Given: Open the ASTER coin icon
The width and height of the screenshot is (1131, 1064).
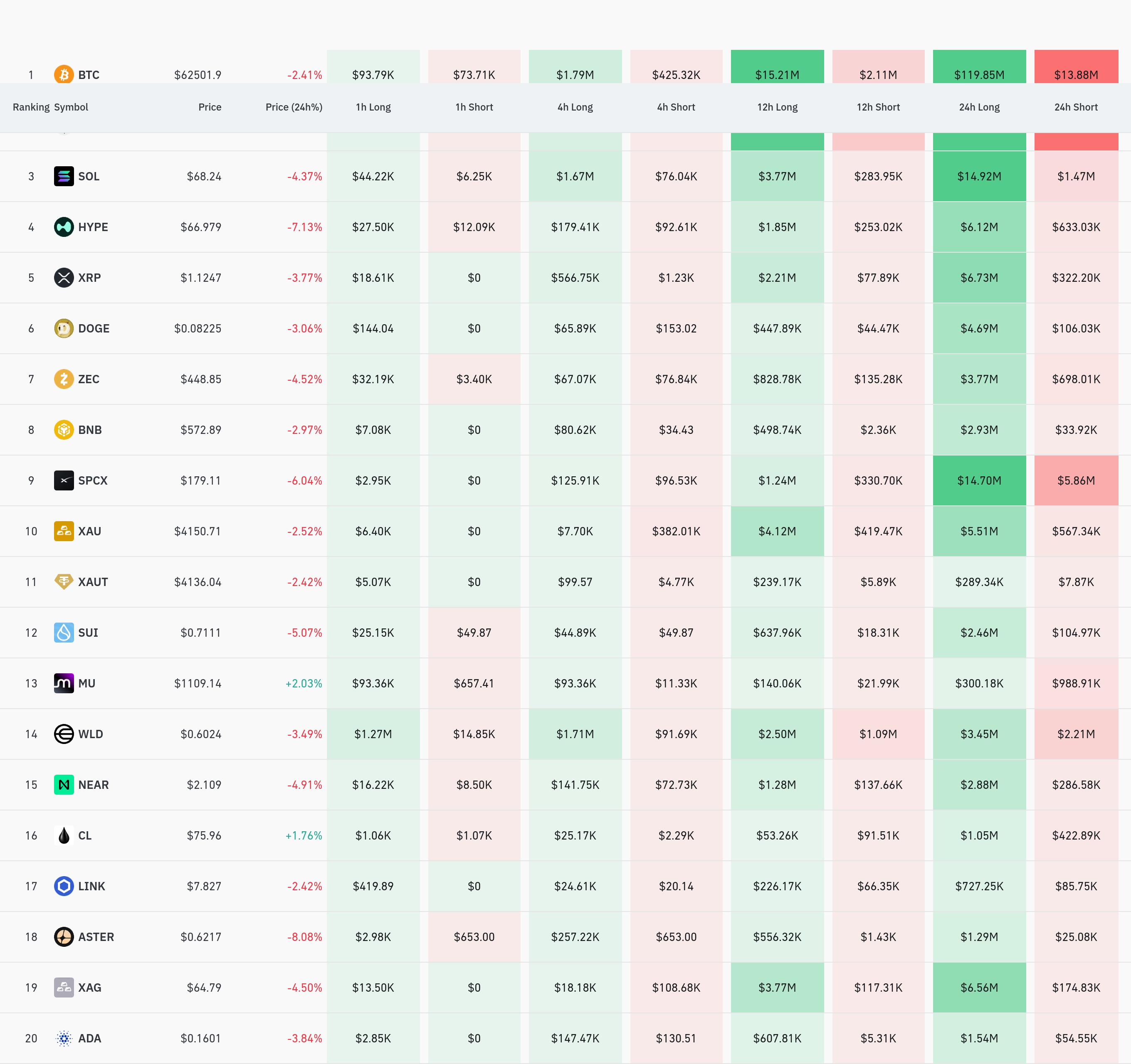Looking at the screenshot, I should pos(64,937).
